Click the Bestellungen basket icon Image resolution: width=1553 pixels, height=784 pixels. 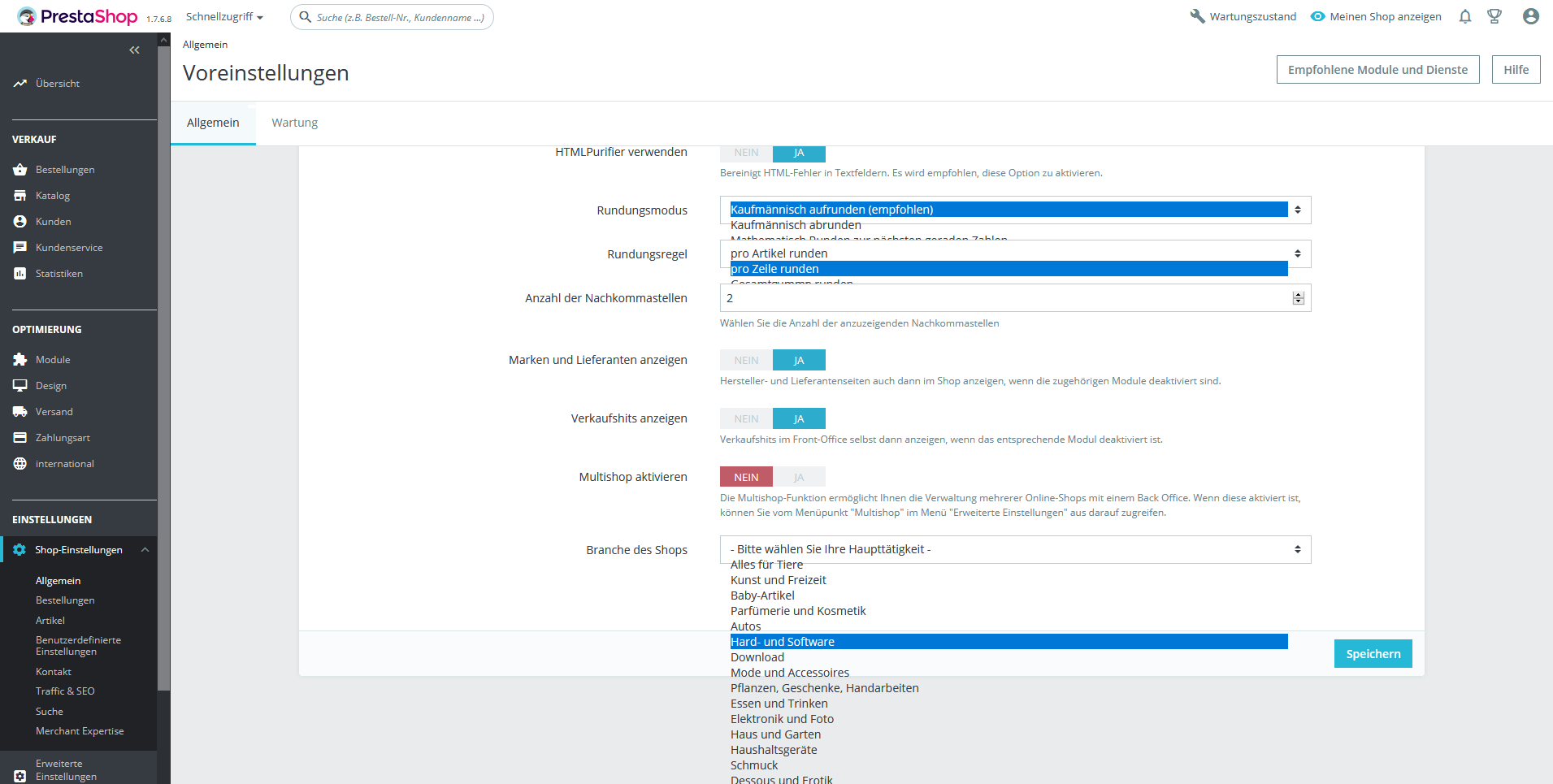coord(20,170)
